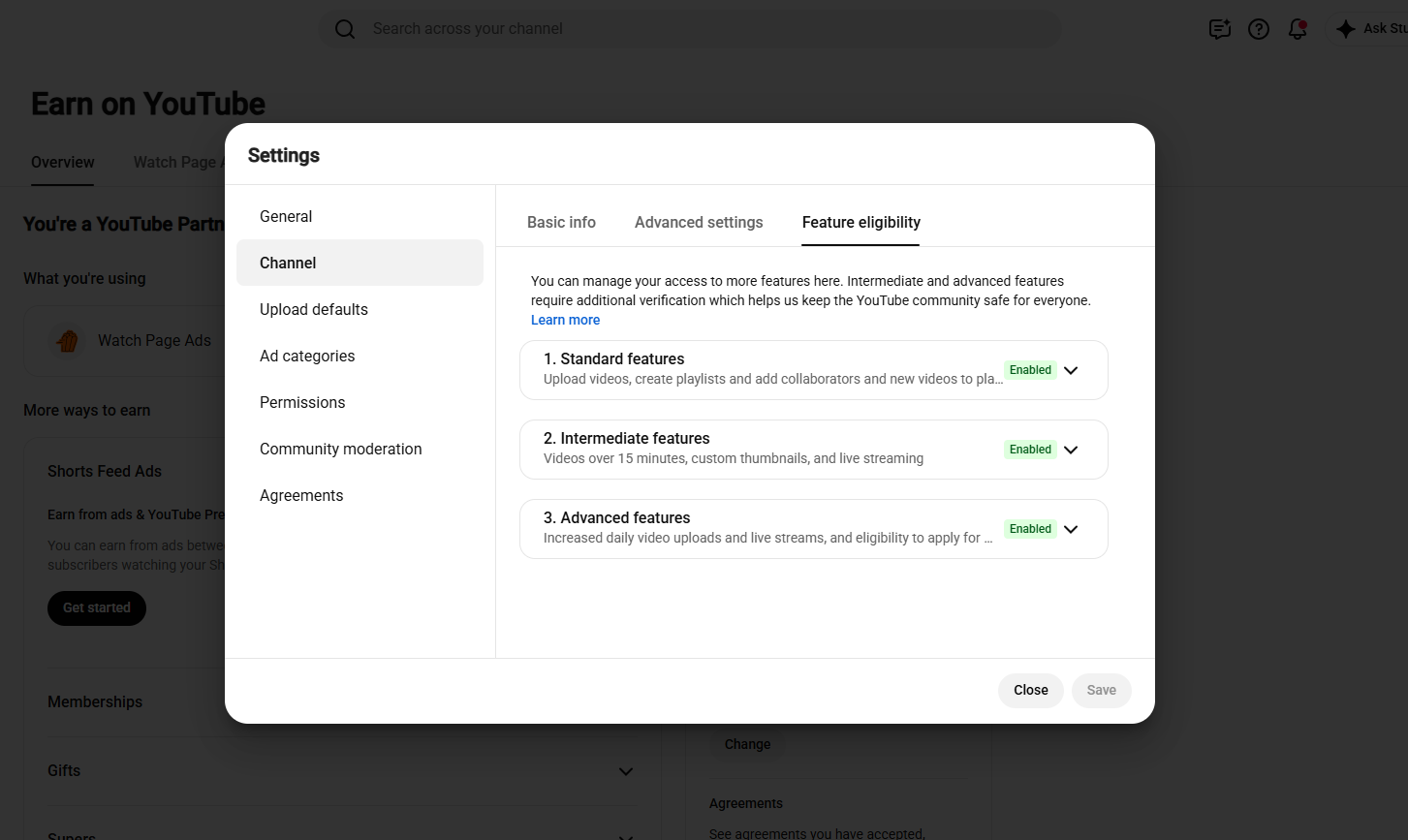This screenshot has height=840, width=1408.
Task: Expand Standard features section chevron
Action: click(1071, 370)
